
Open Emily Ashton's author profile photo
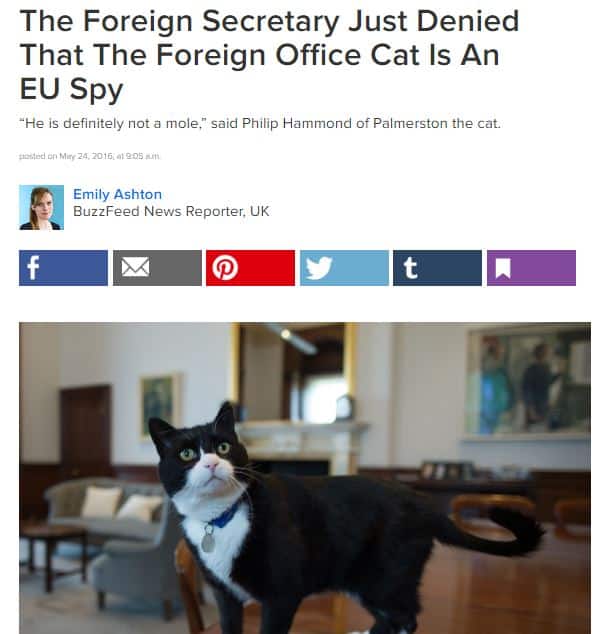point(42,207)
